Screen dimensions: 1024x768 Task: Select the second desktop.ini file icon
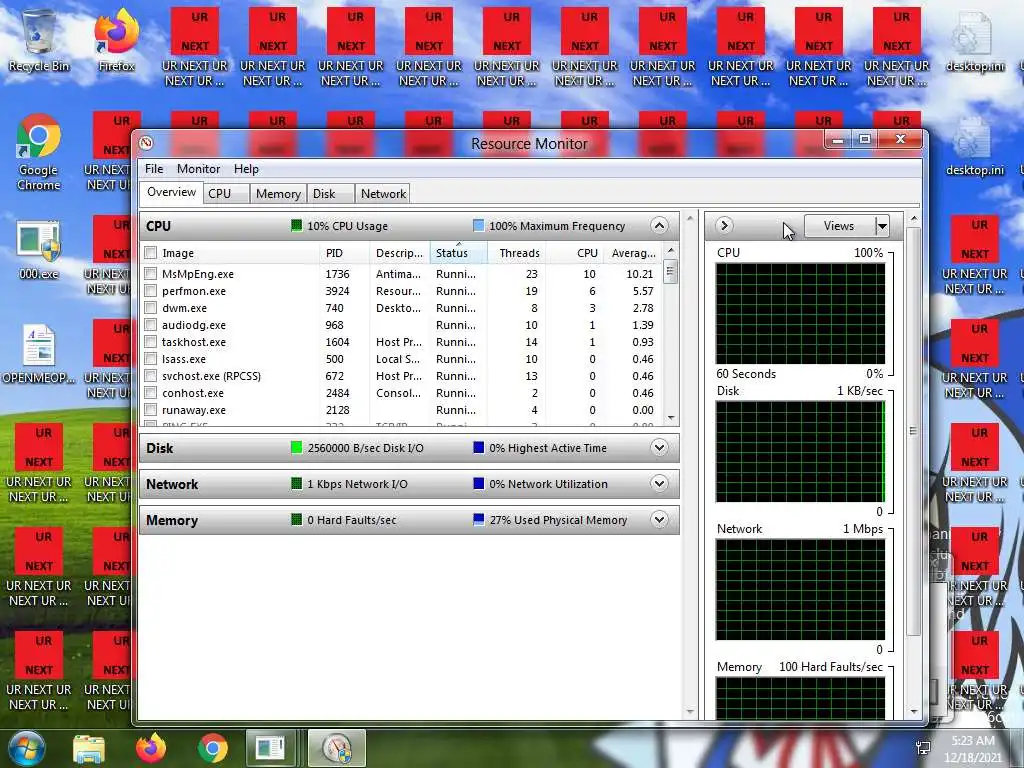974,145
